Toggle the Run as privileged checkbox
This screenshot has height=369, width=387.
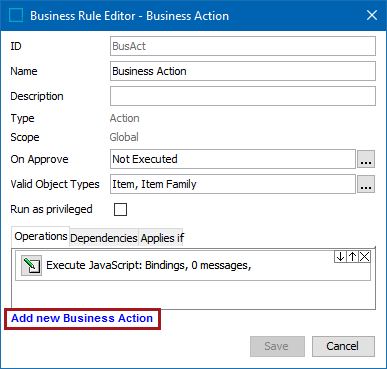(x=120, y=210)
